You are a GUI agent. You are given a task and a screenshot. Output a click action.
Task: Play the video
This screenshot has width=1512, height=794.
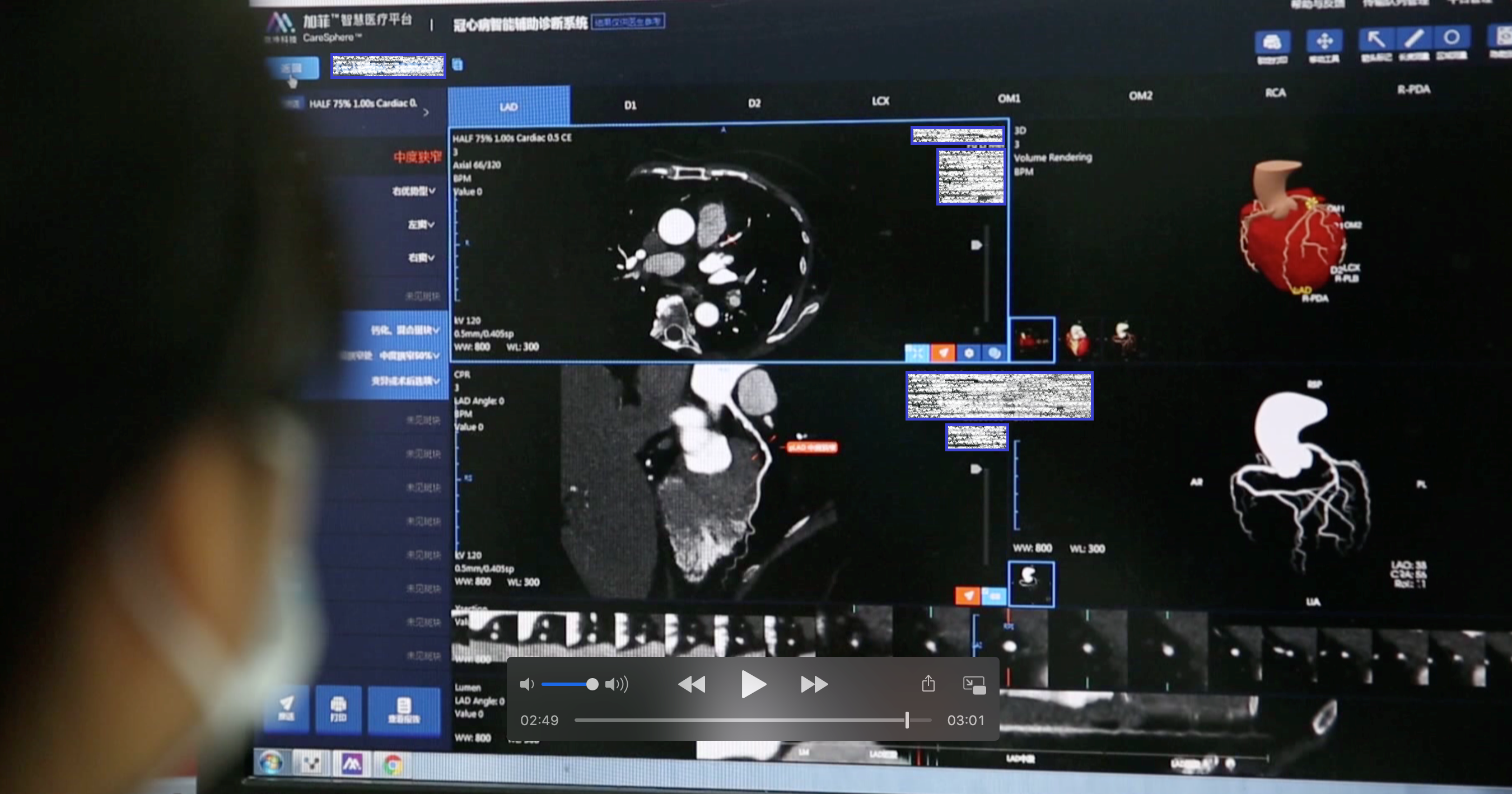[753, 684]
